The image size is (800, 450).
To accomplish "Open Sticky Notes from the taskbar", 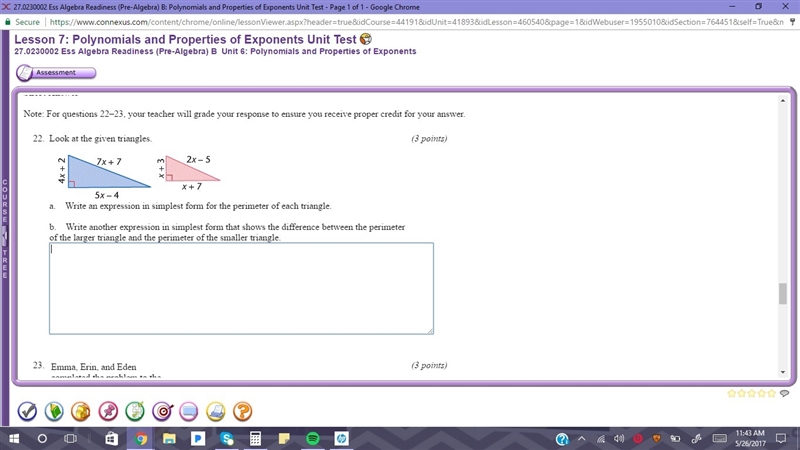I will click(284, 439).
